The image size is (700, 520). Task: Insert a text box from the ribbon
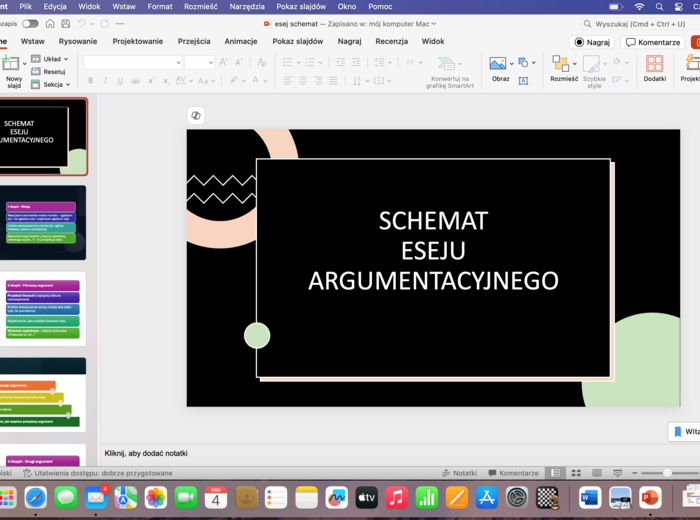tap(523, 81)
